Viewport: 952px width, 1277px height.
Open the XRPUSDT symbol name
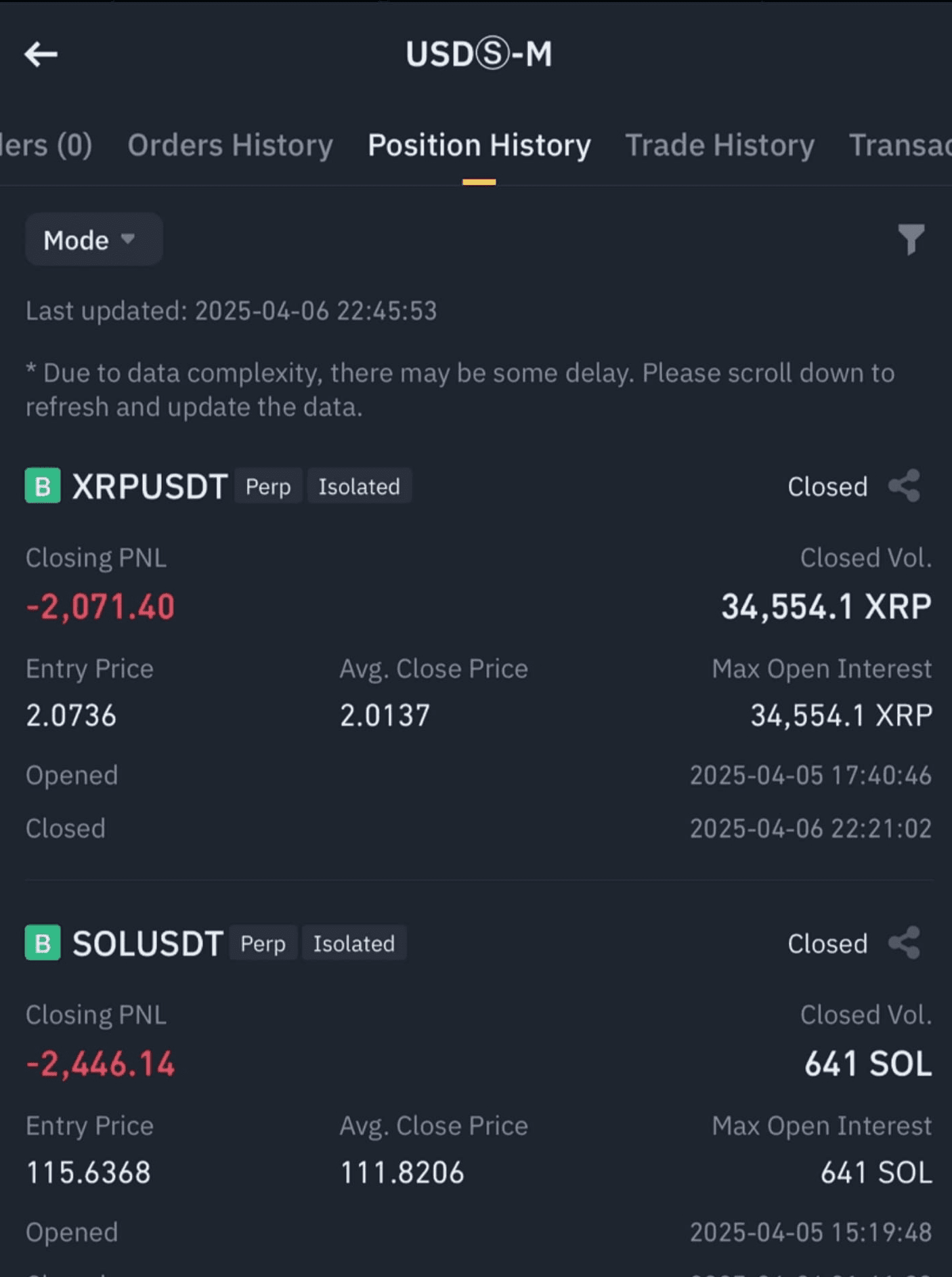click(150, 486)
